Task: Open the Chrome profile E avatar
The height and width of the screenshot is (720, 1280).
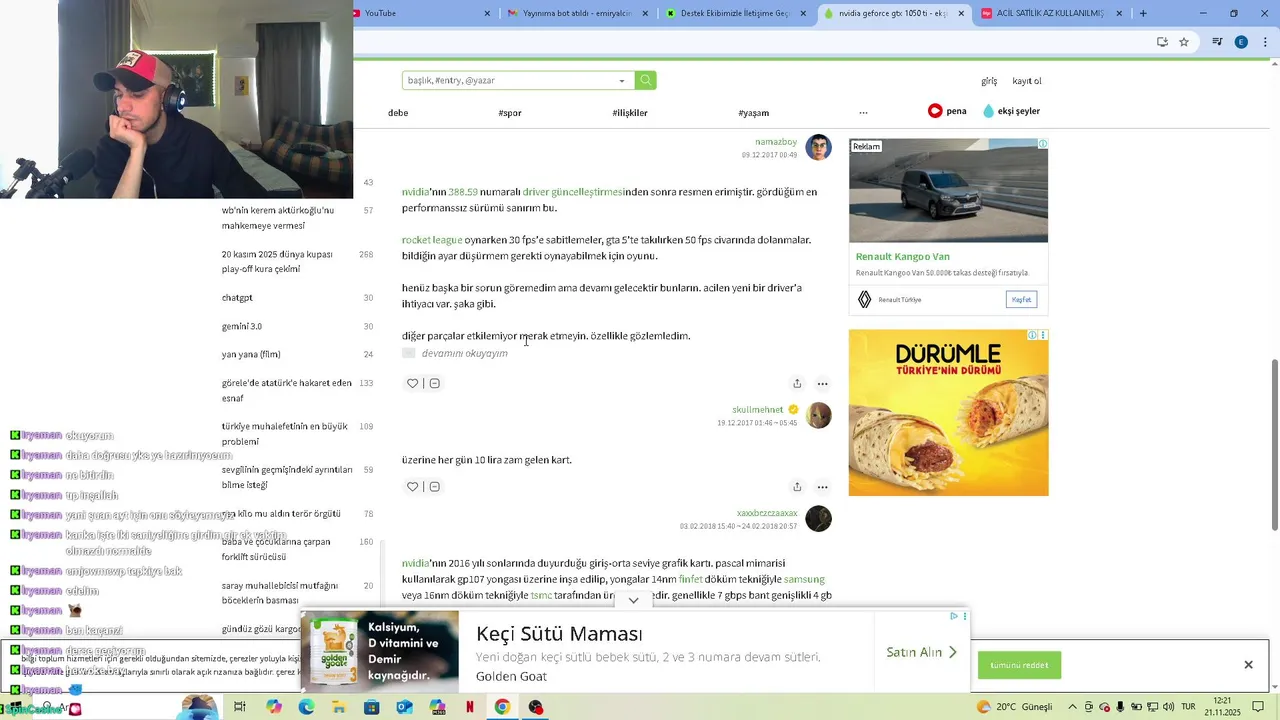Action: (x=1241, y=42)
